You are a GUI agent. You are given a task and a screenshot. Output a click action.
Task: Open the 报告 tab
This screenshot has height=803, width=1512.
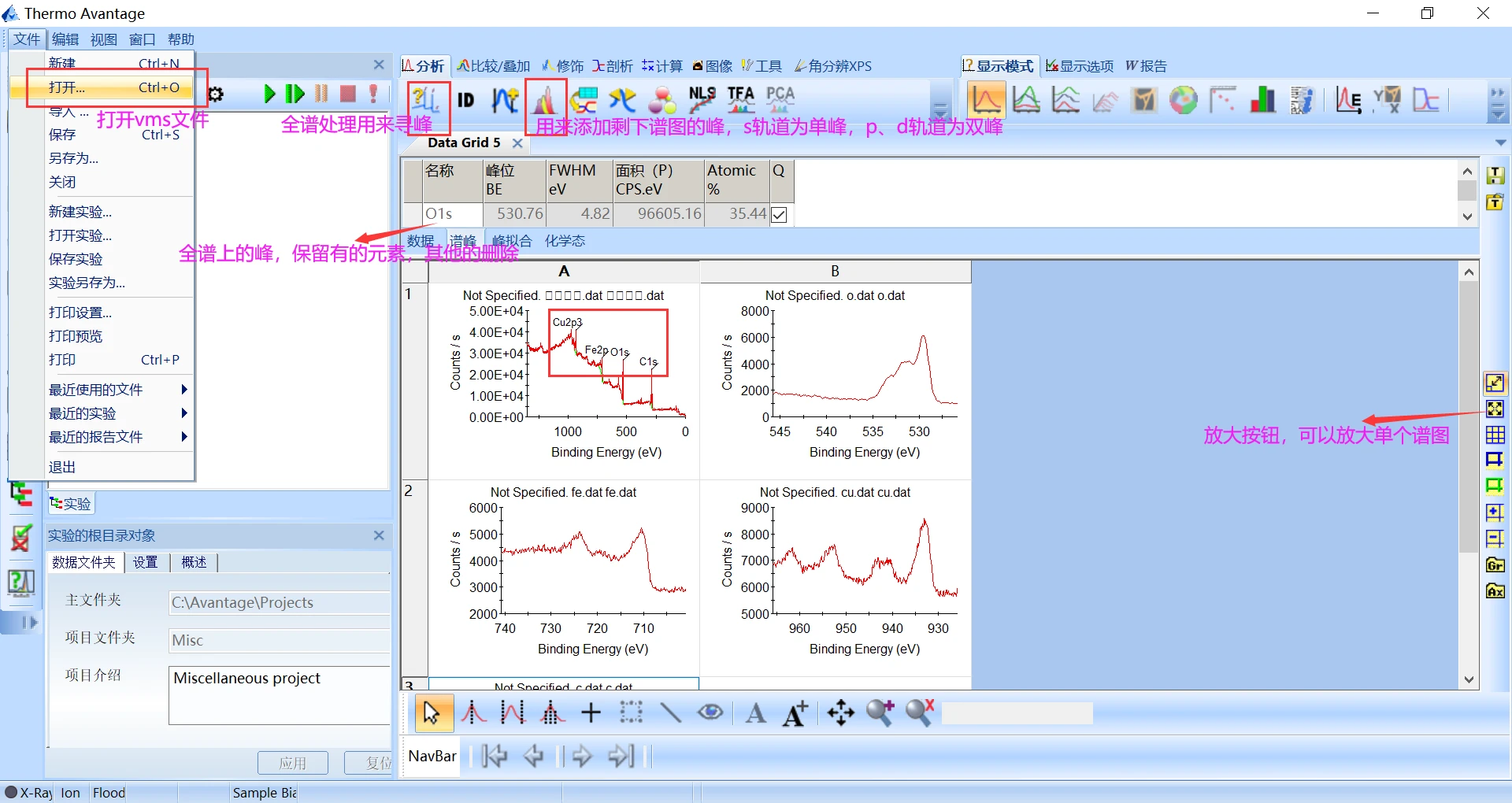[x=1147, y=66]
